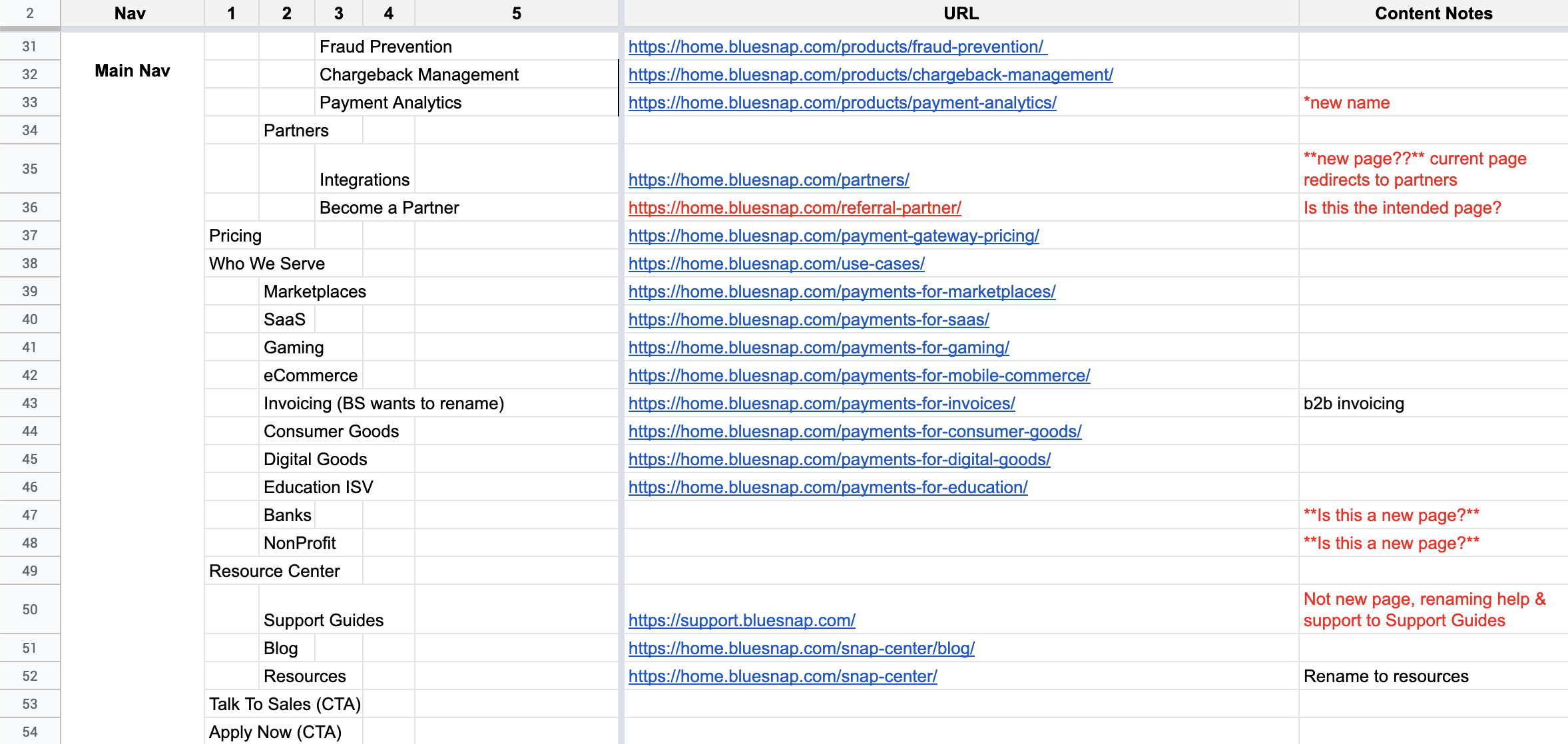
Task: Open the payments-for-saas URL link
Action: pyautogui.click(x=808, y=319)
